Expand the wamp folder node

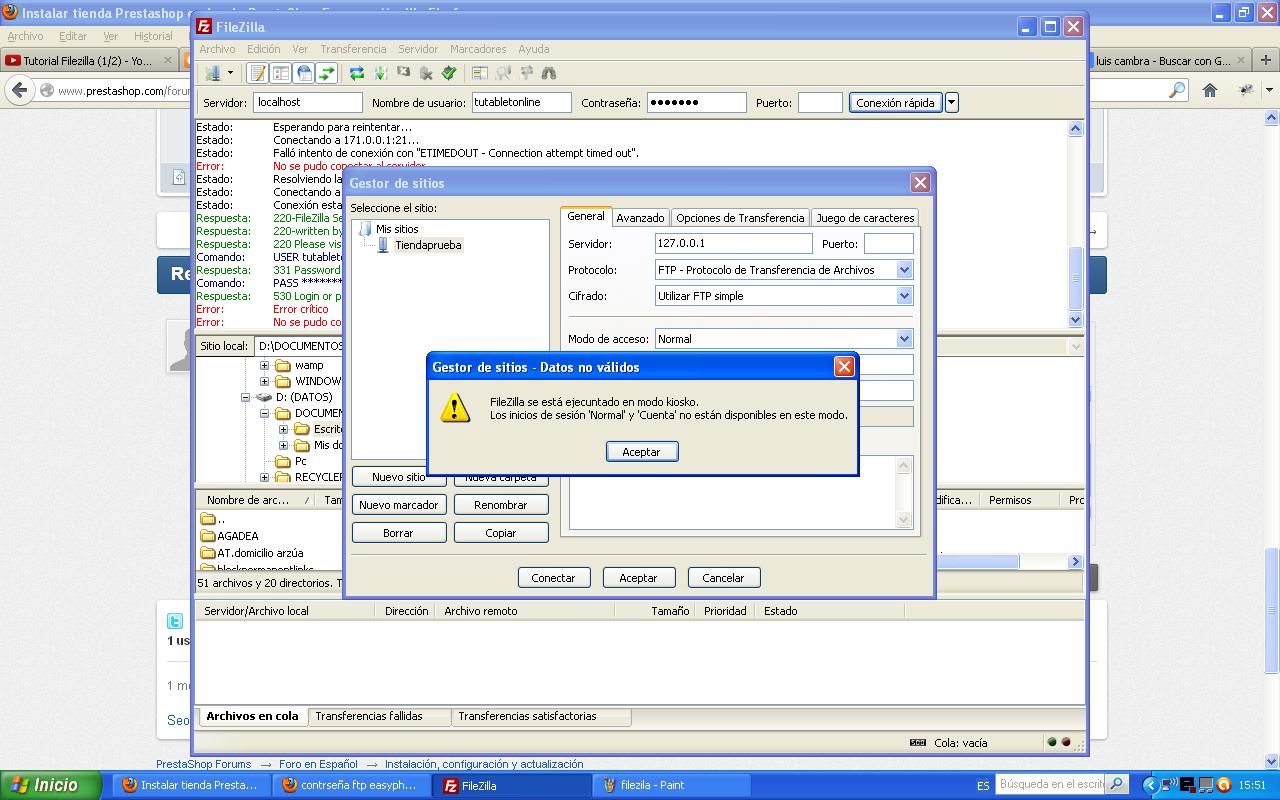click(265, 365)
